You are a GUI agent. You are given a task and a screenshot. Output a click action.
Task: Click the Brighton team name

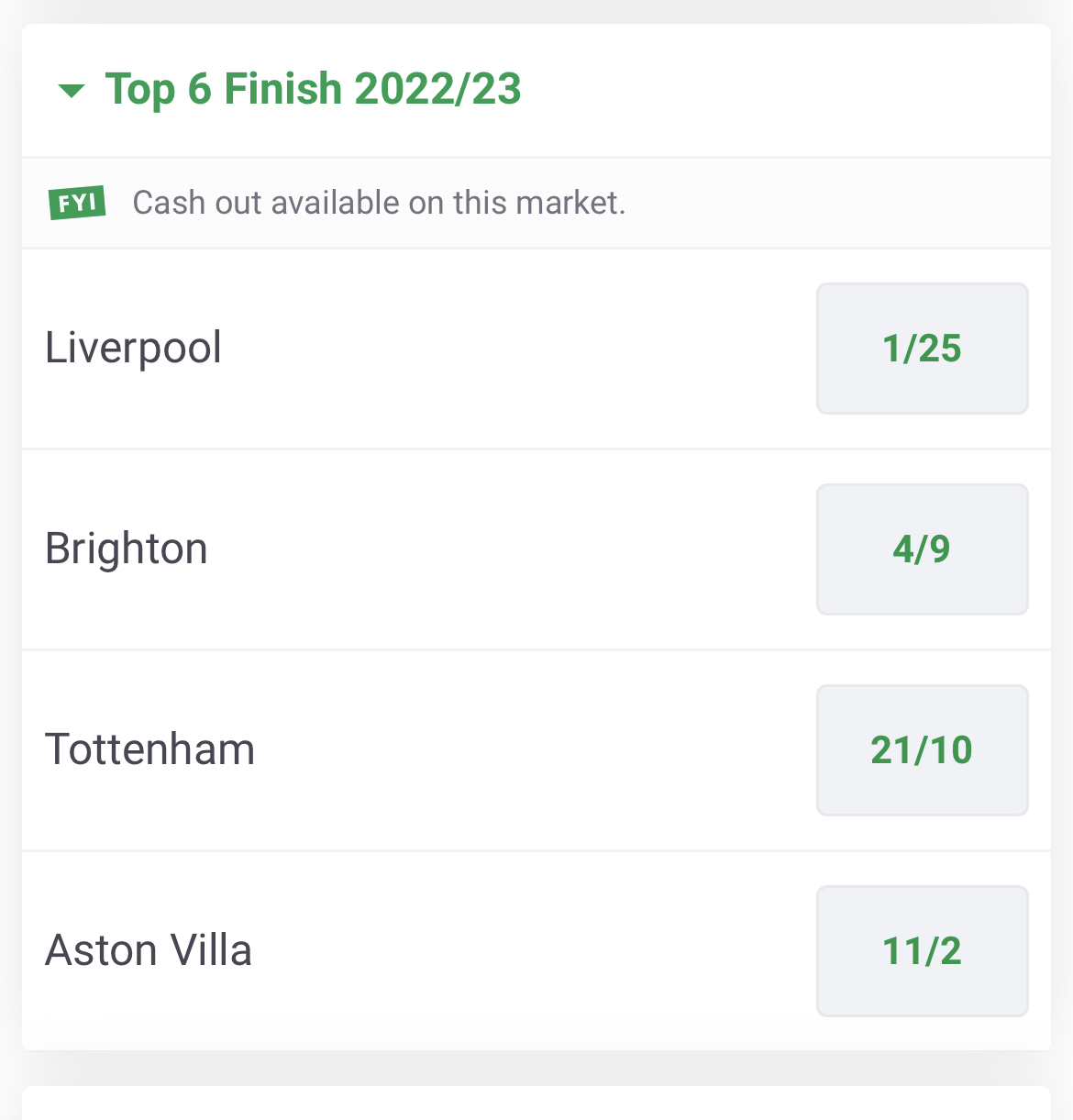coord(127,549)
